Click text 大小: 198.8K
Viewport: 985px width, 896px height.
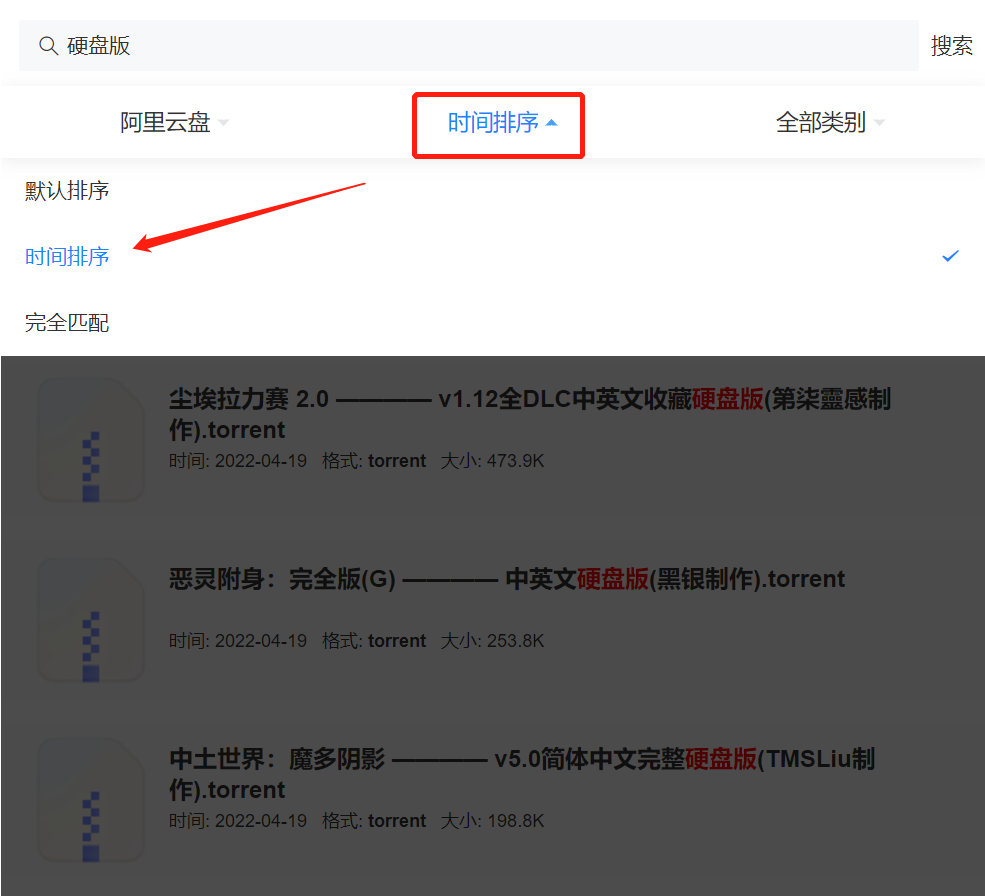492,821
